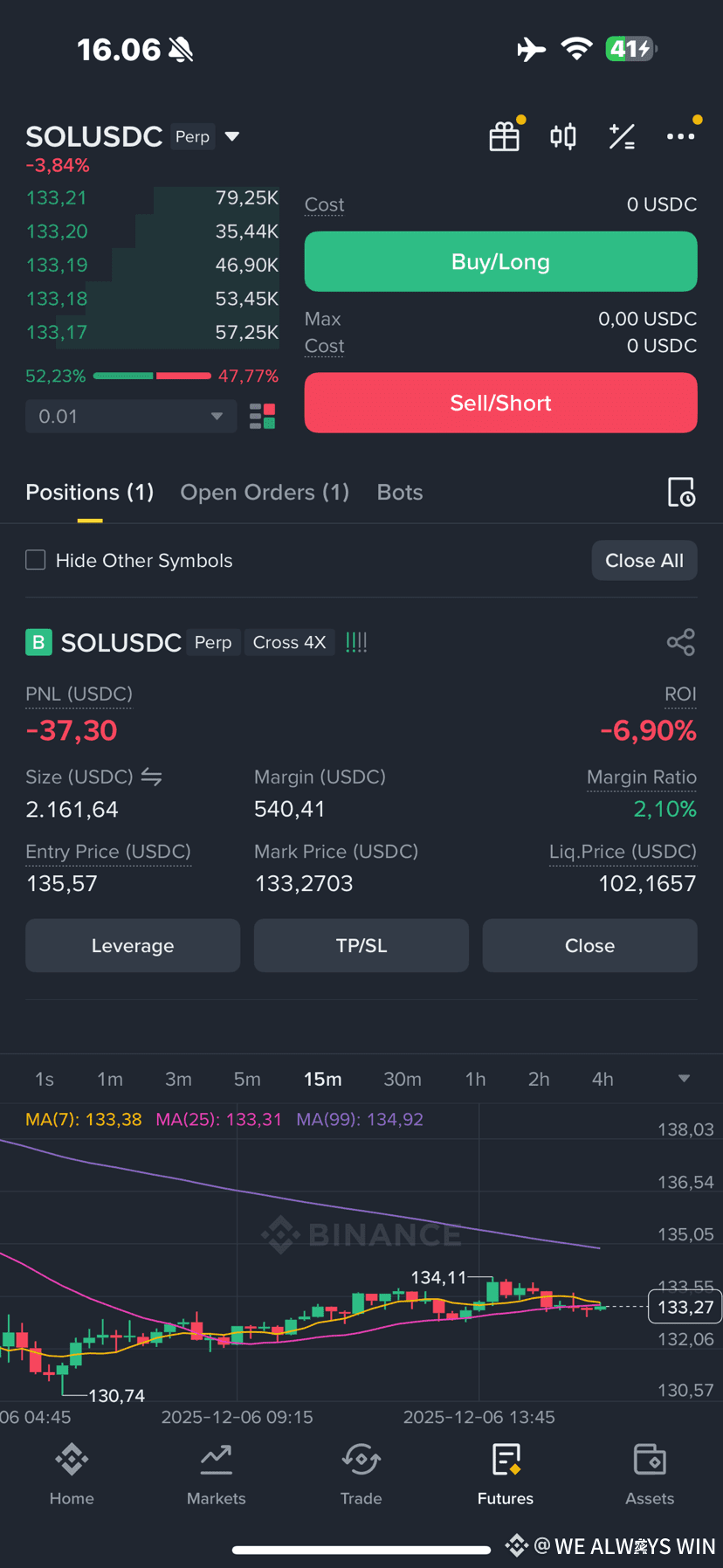Switch to the Bots tab

[400, 493]
